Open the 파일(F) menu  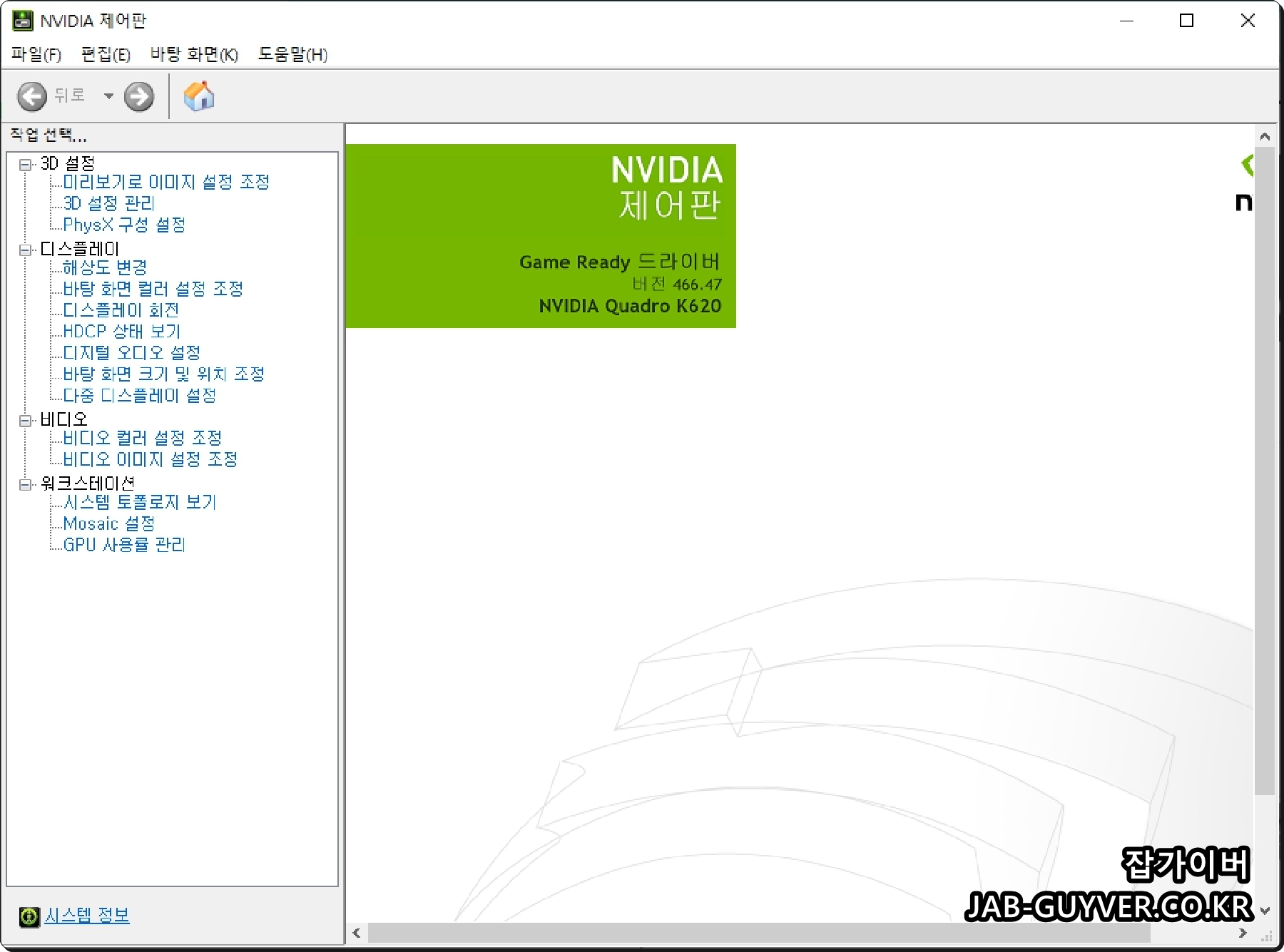click(36, 54)
